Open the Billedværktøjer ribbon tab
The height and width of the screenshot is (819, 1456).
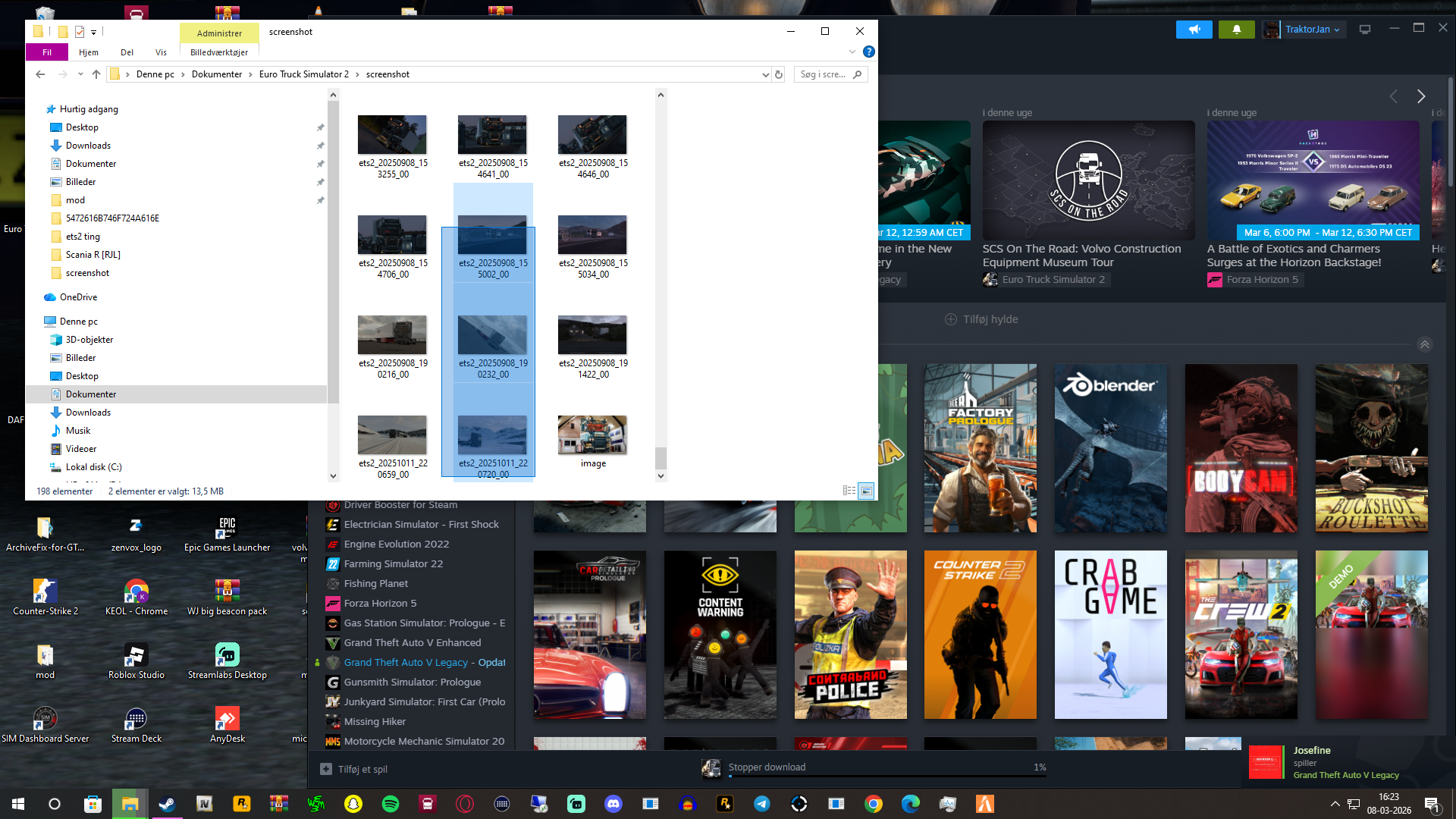(219, 52)
